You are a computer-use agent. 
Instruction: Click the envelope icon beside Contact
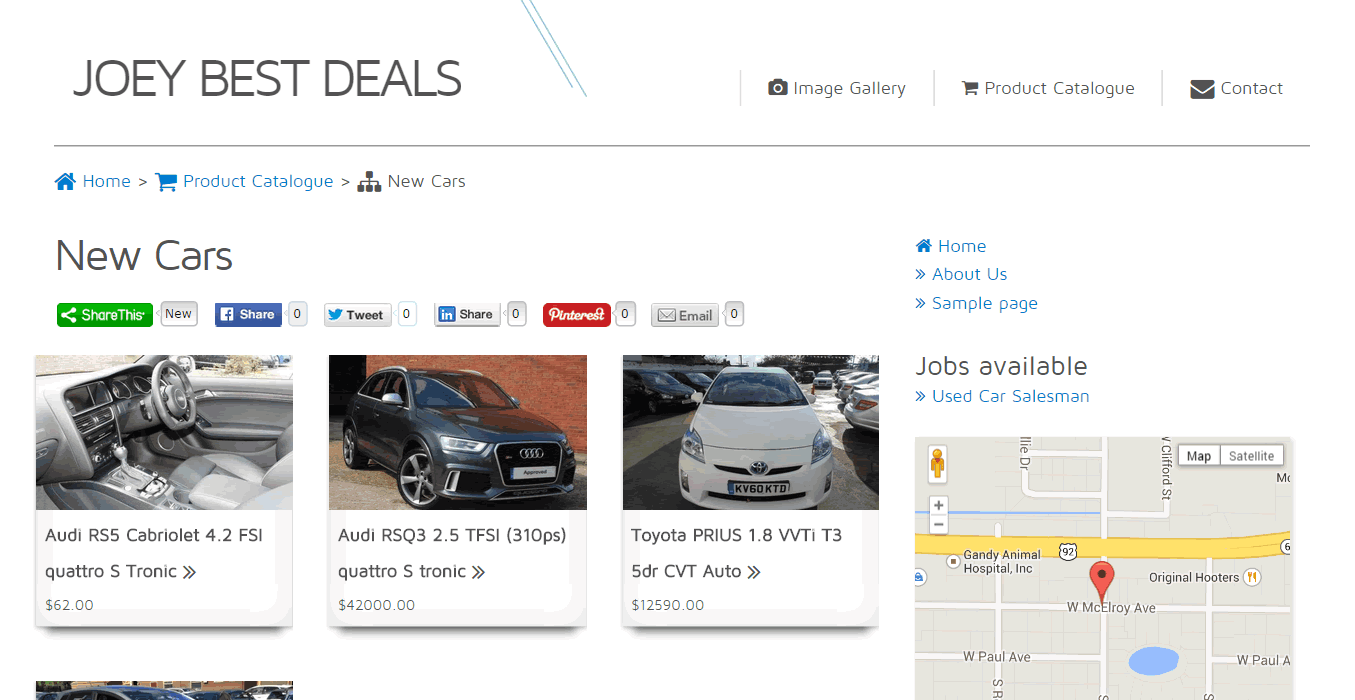(1202, 89)
